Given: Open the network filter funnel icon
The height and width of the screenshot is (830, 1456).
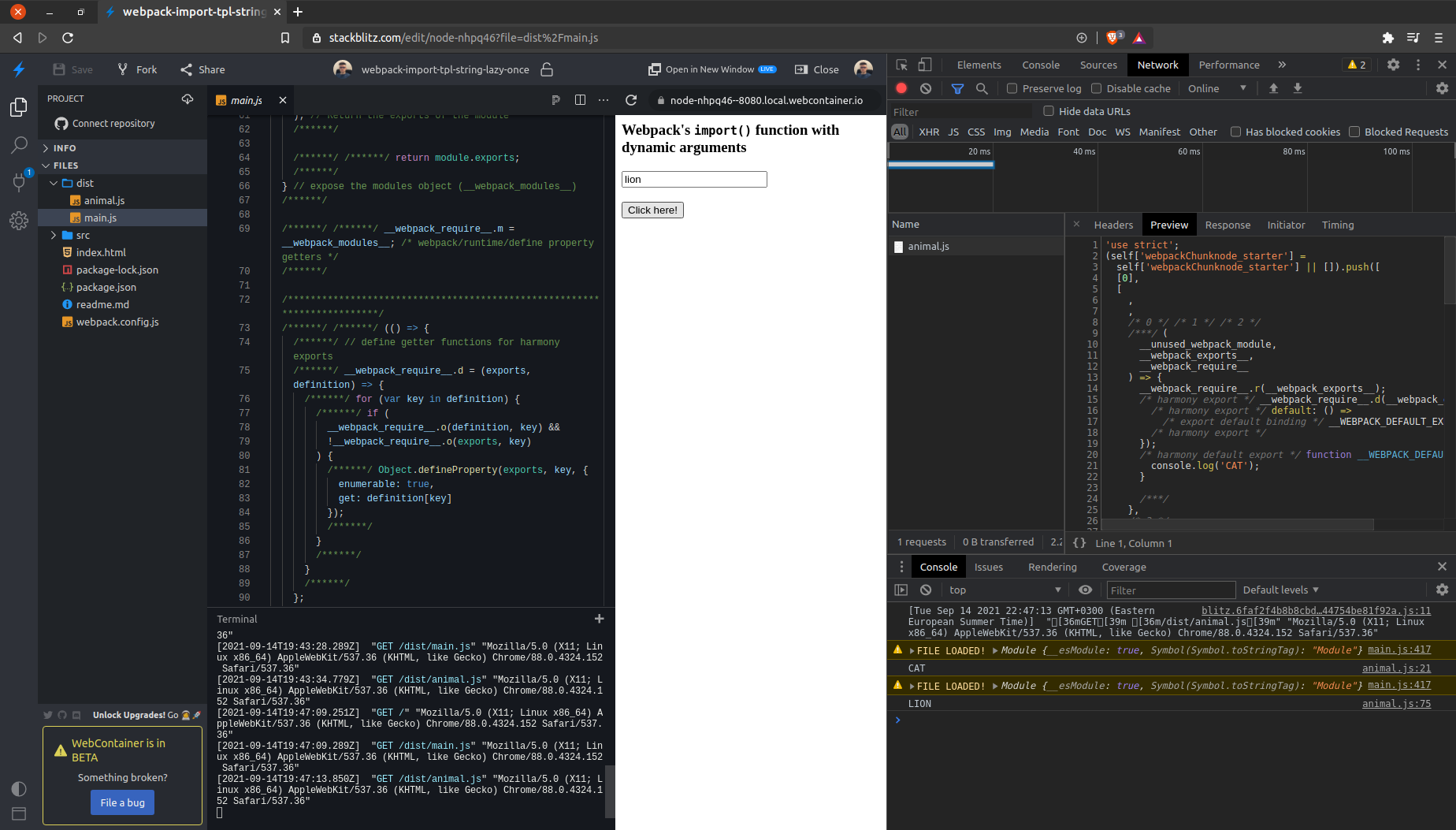Looking at the screenshot, I should tap(957, 88).
